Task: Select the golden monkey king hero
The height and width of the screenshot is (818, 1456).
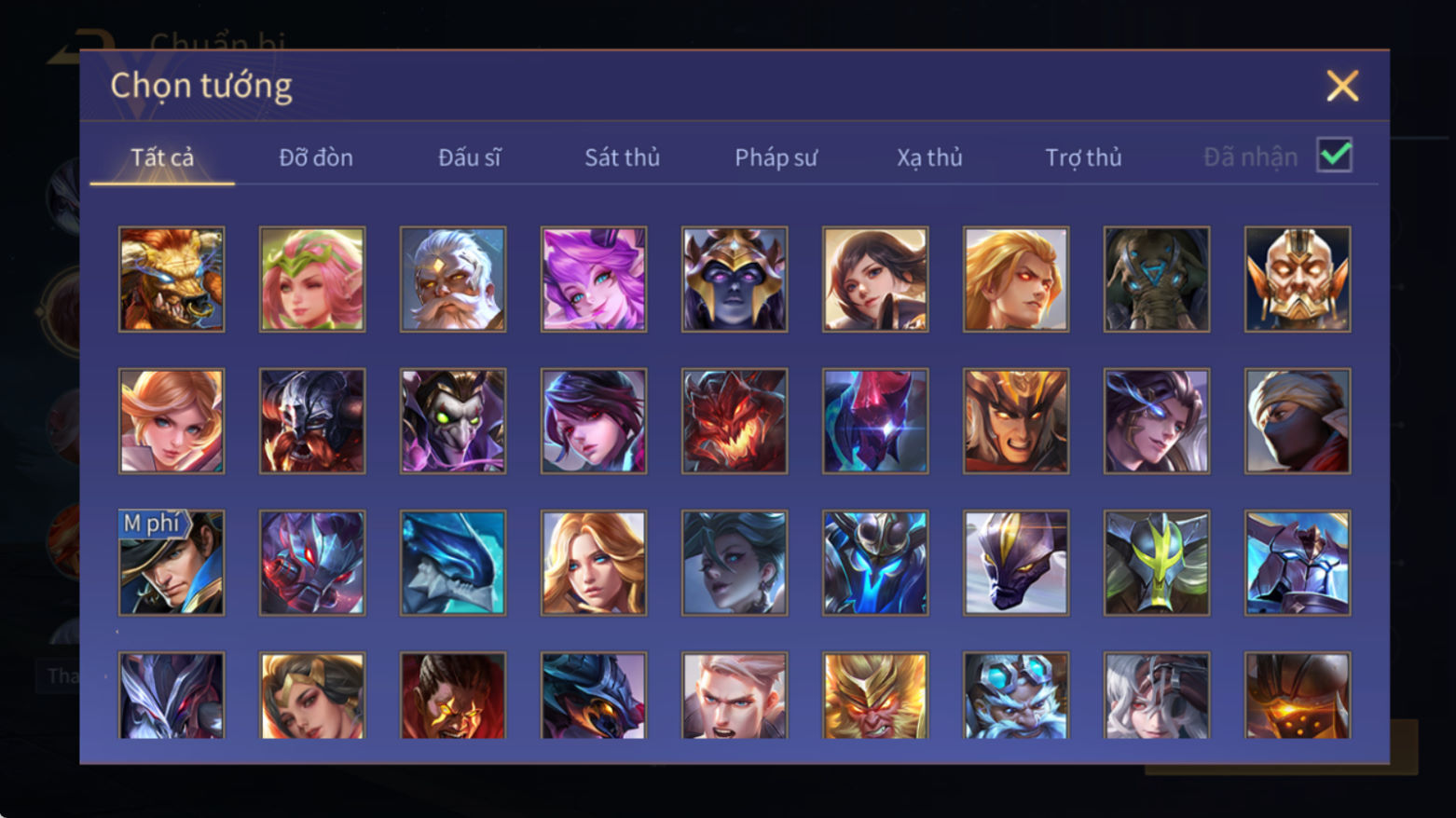Action: click(875, 696)
